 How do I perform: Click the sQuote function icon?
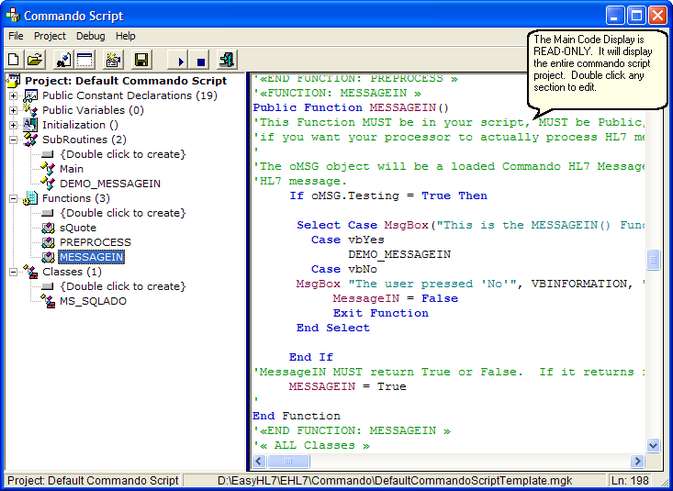pyautogui.click(x=48, y=227)
